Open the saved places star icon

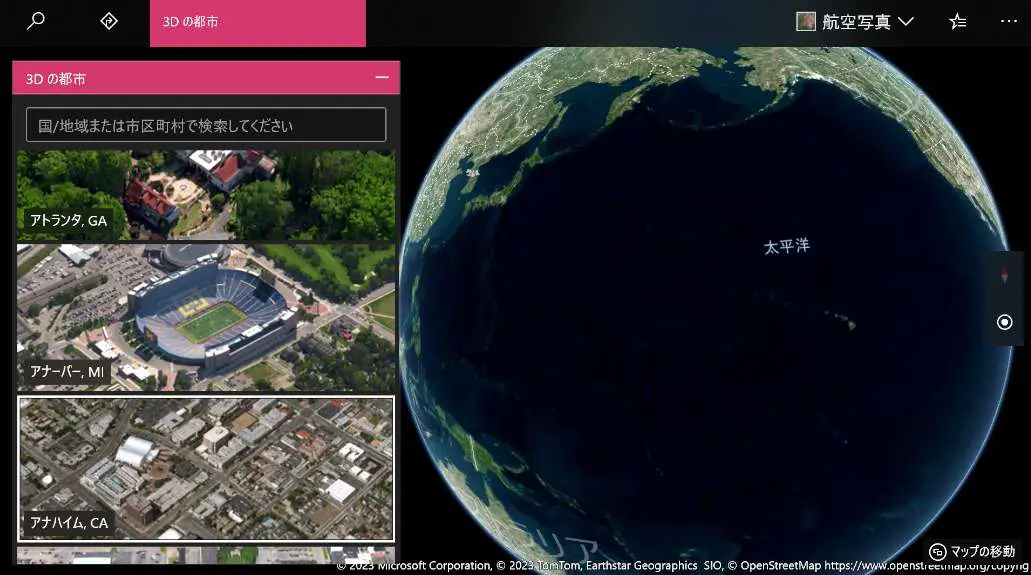[958, 22]
